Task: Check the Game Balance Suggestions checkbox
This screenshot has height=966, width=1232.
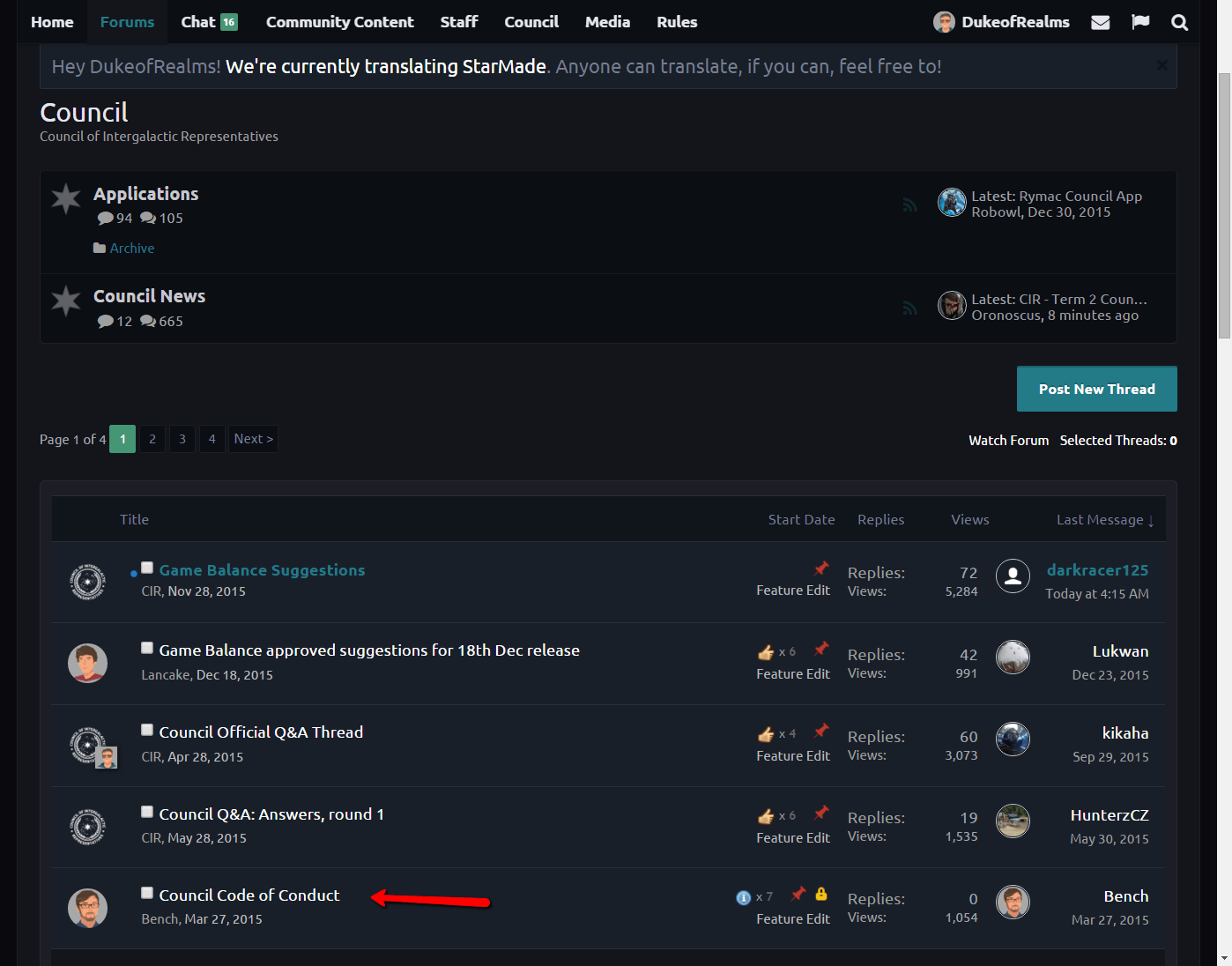Action: point(147,568)
